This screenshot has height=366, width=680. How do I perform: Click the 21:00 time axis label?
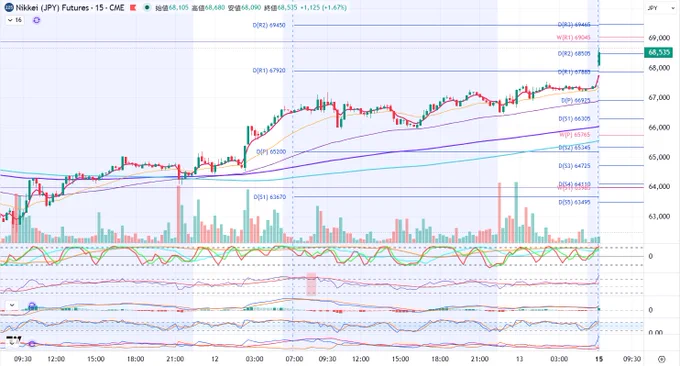[x=175, y=359]
